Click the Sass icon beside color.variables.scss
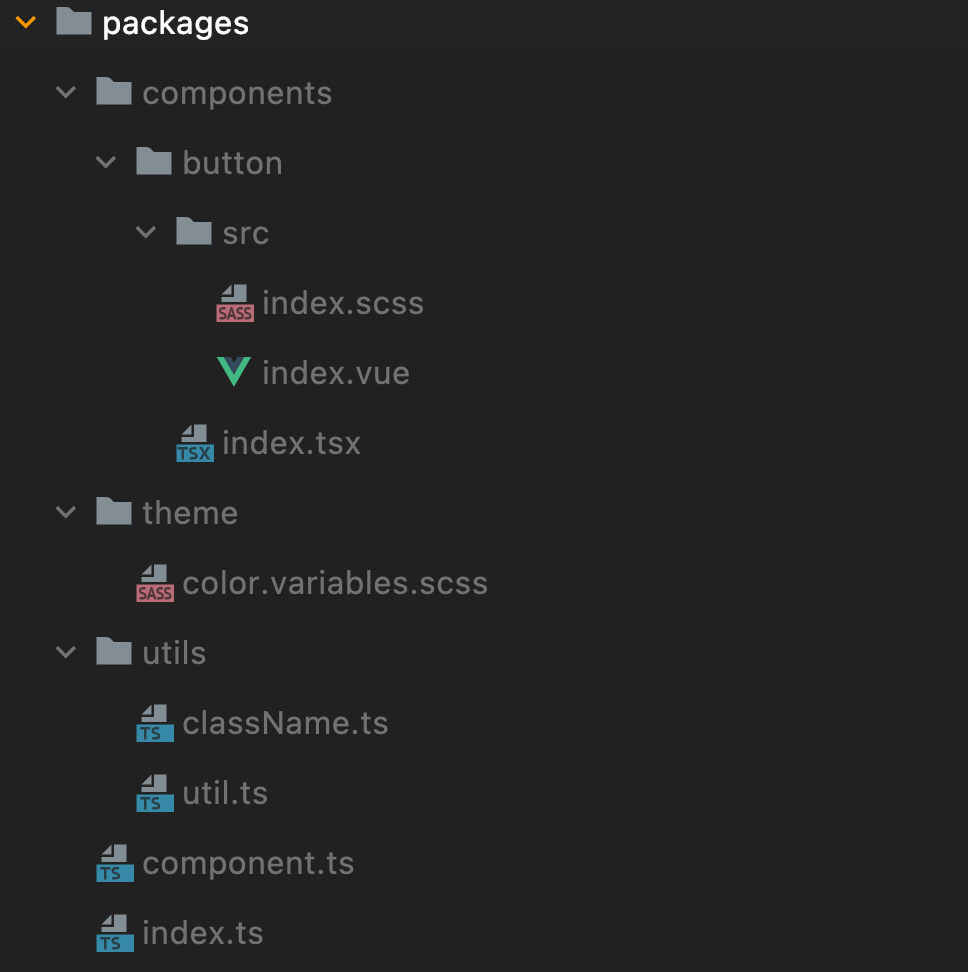The width and height of the screenshot is (968, 972). (x=155, y=583)
